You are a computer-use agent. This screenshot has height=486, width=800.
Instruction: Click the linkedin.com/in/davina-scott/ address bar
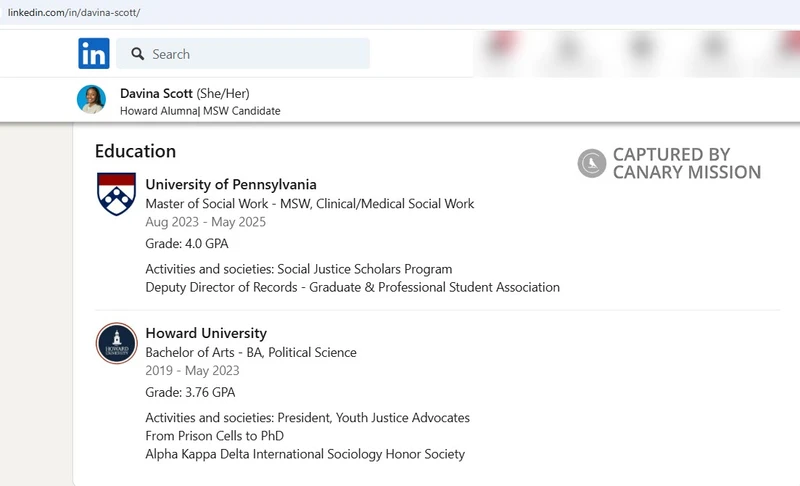click(x=74, y=12)
